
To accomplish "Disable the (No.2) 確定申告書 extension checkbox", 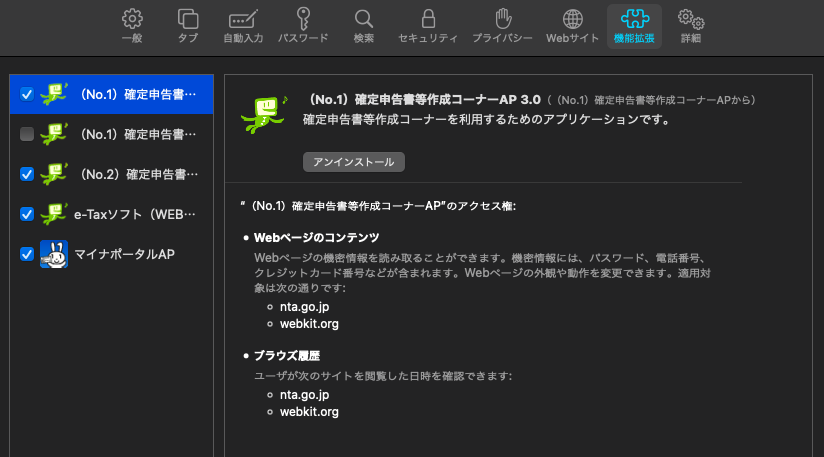I will 27,174.
